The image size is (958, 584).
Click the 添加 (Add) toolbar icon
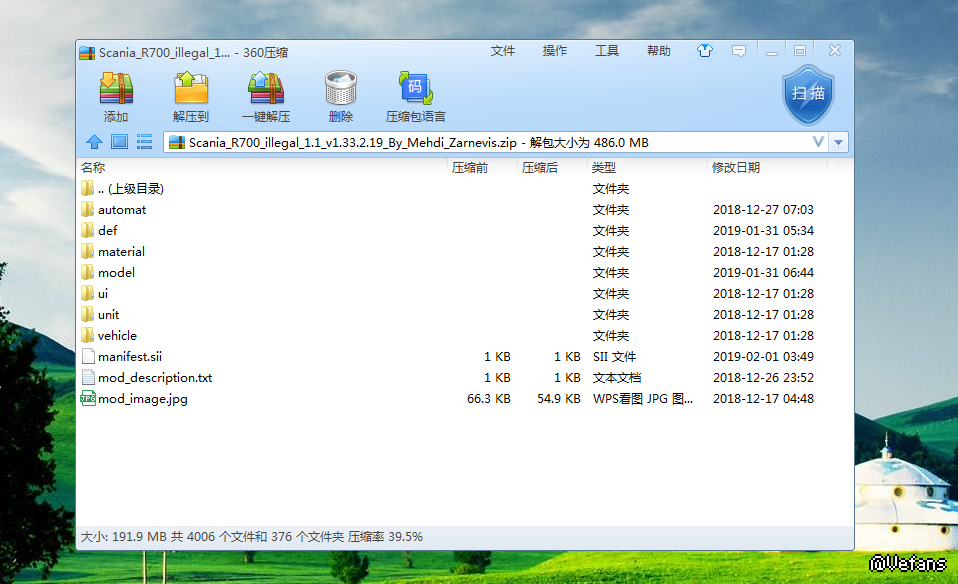point(116,90)
